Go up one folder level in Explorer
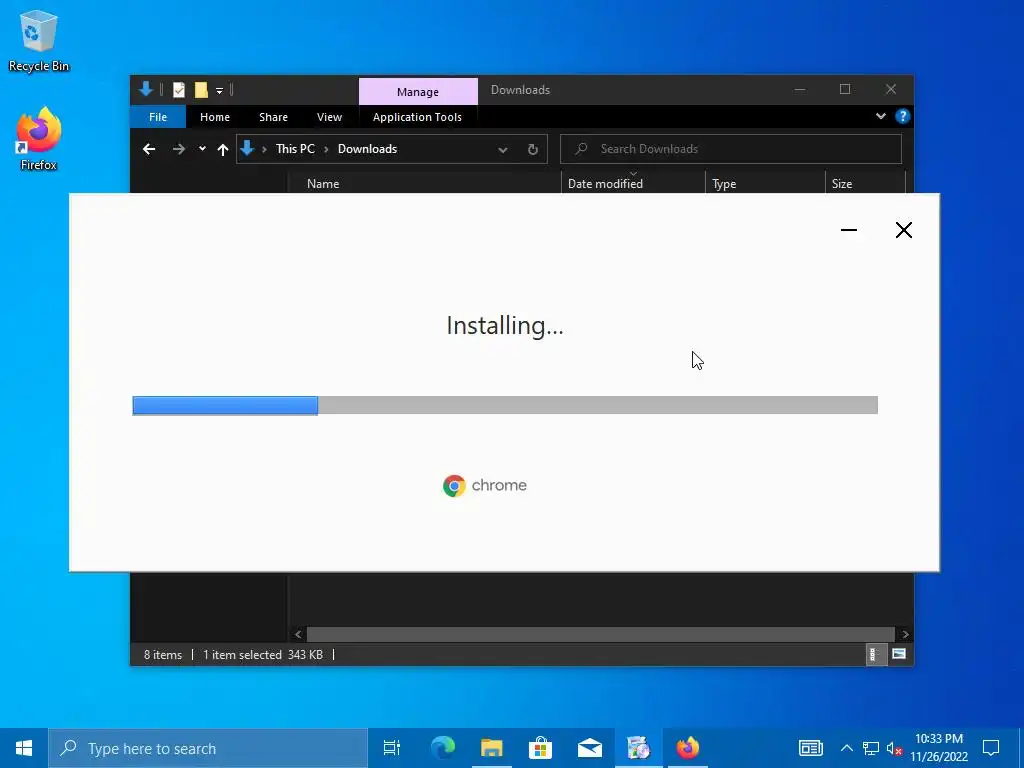The height and width of the screenshot is (768, 1024). (223, 150)
